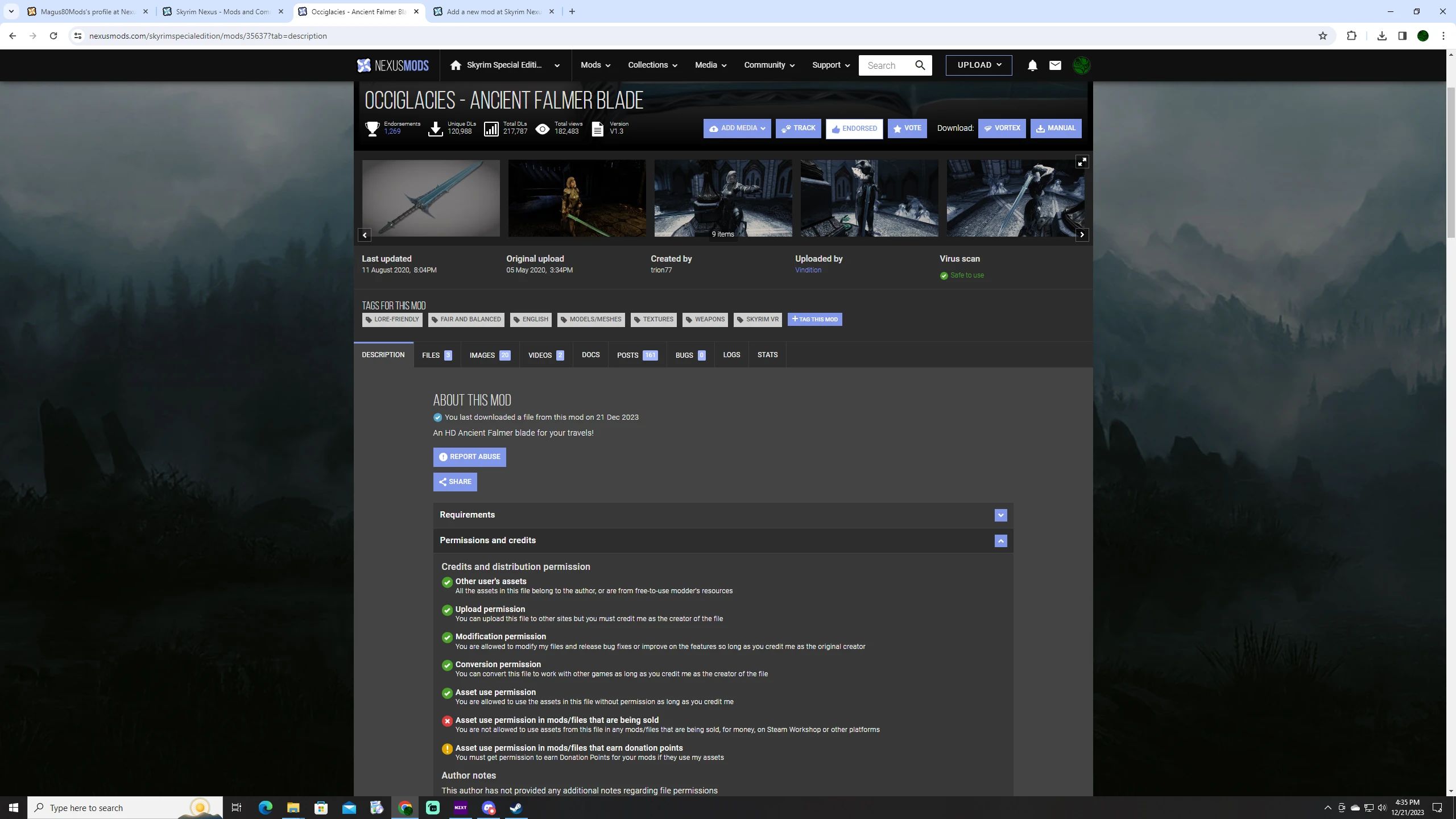Viewport: 1456px width, 819px height.
Task: Open the notifications bell
Action: (x=1032, y=65)
